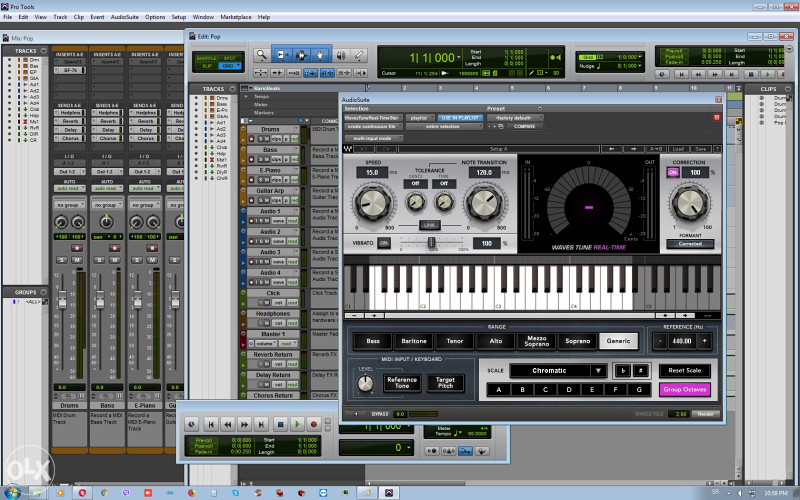Enable SHUFFLE edit mode
The height and width of the screenshot is (500, 800).
(207, 58)
